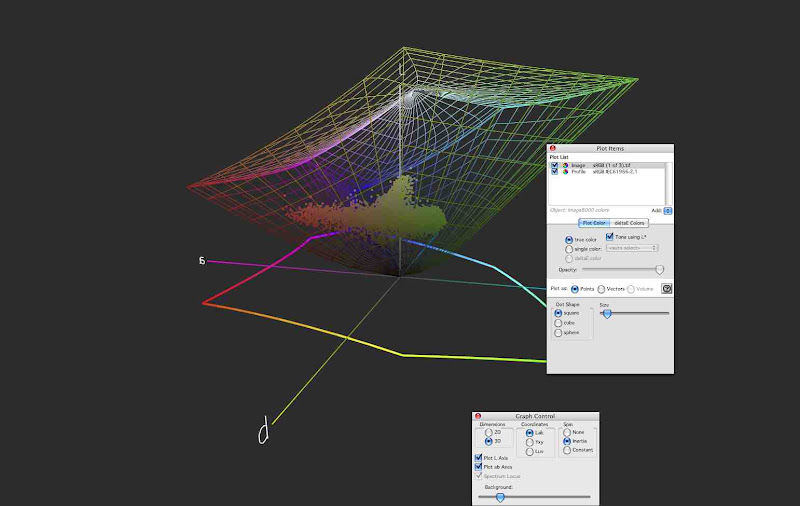The width and height of the screenshot is (800, 506).
Task: Click the color wheel icon of the Image row
Action: (x=565, y=165)
